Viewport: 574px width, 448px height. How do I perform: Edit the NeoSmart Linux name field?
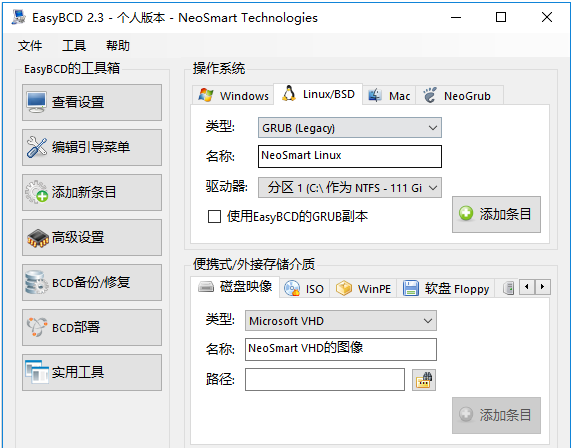click(350, 156)
